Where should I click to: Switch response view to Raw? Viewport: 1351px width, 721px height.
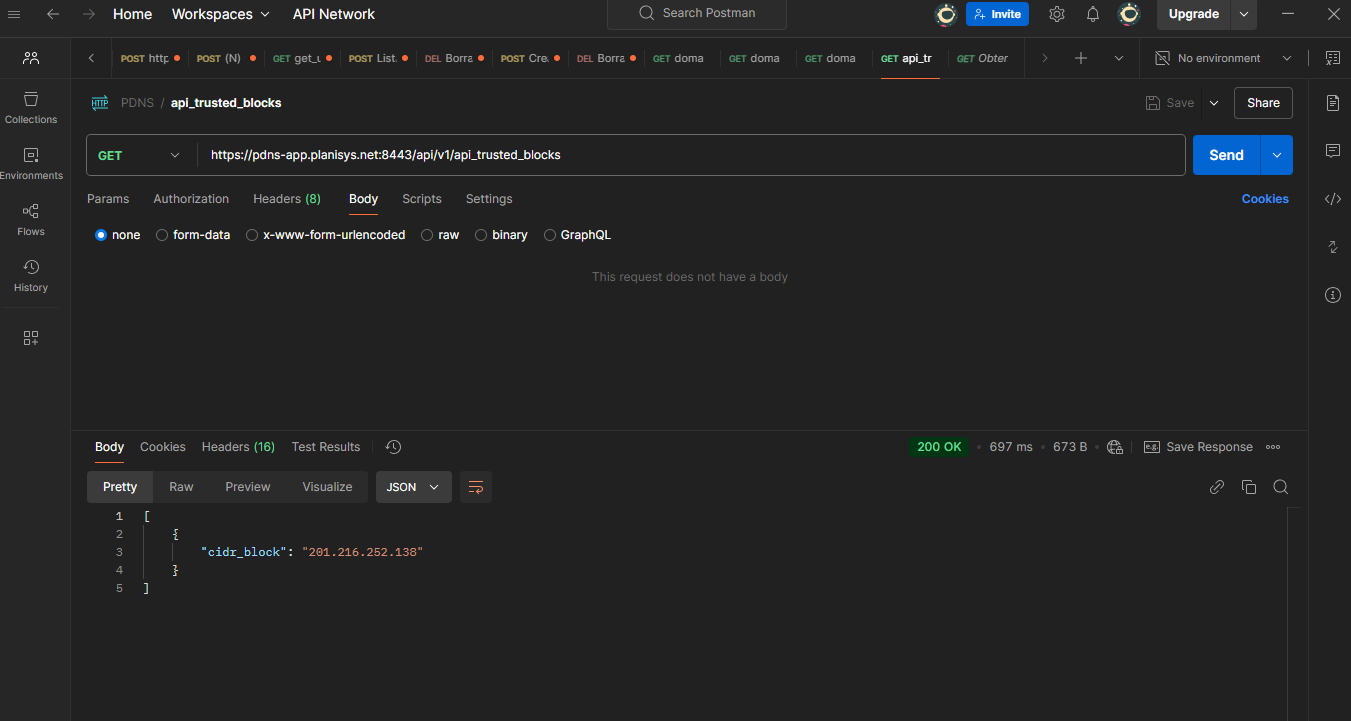click(x=181, y=487)
